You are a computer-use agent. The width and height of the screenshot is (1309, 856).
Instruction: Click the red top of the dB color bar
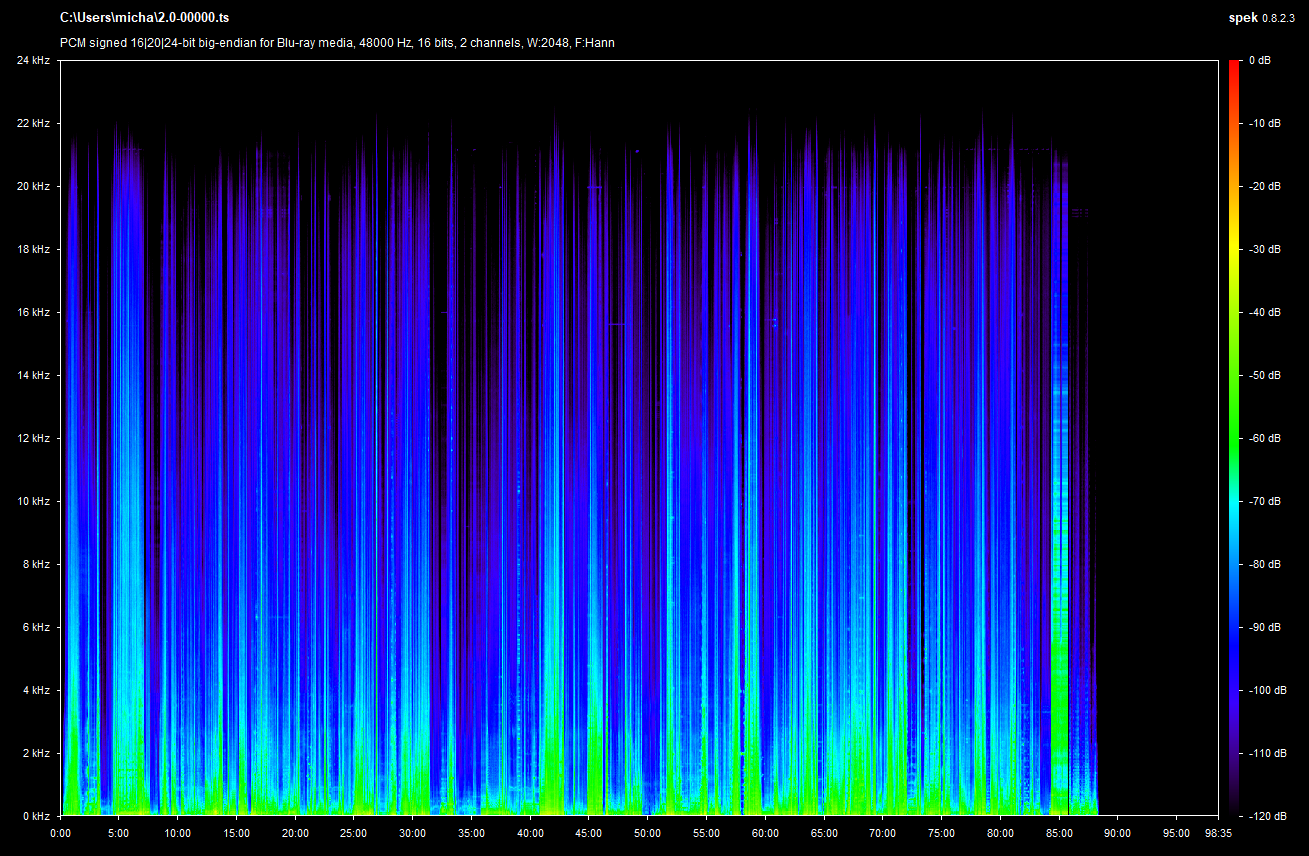[x=1236, y=66]
